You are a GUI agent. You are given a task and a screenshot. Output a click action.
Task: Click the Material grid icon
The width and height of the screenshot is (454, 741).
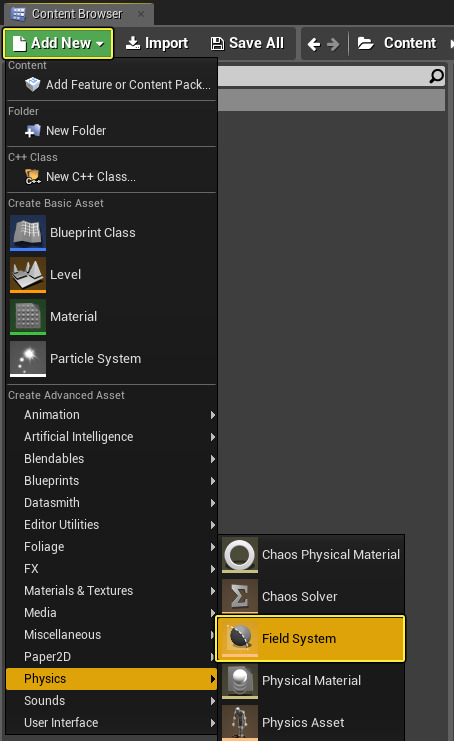(28, 317)
